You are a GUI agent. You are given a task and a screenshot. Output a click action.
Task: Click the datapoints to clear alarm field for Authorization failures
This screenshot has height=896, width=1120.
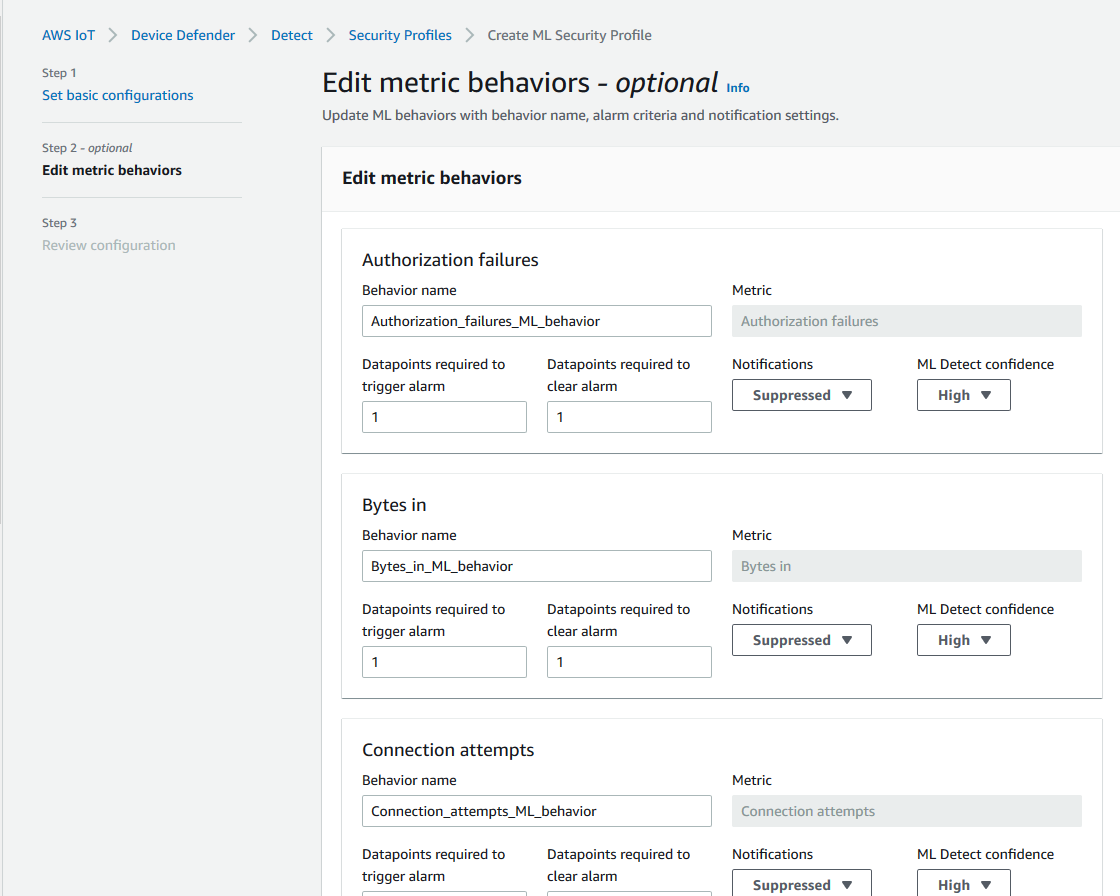coord(629,416)
